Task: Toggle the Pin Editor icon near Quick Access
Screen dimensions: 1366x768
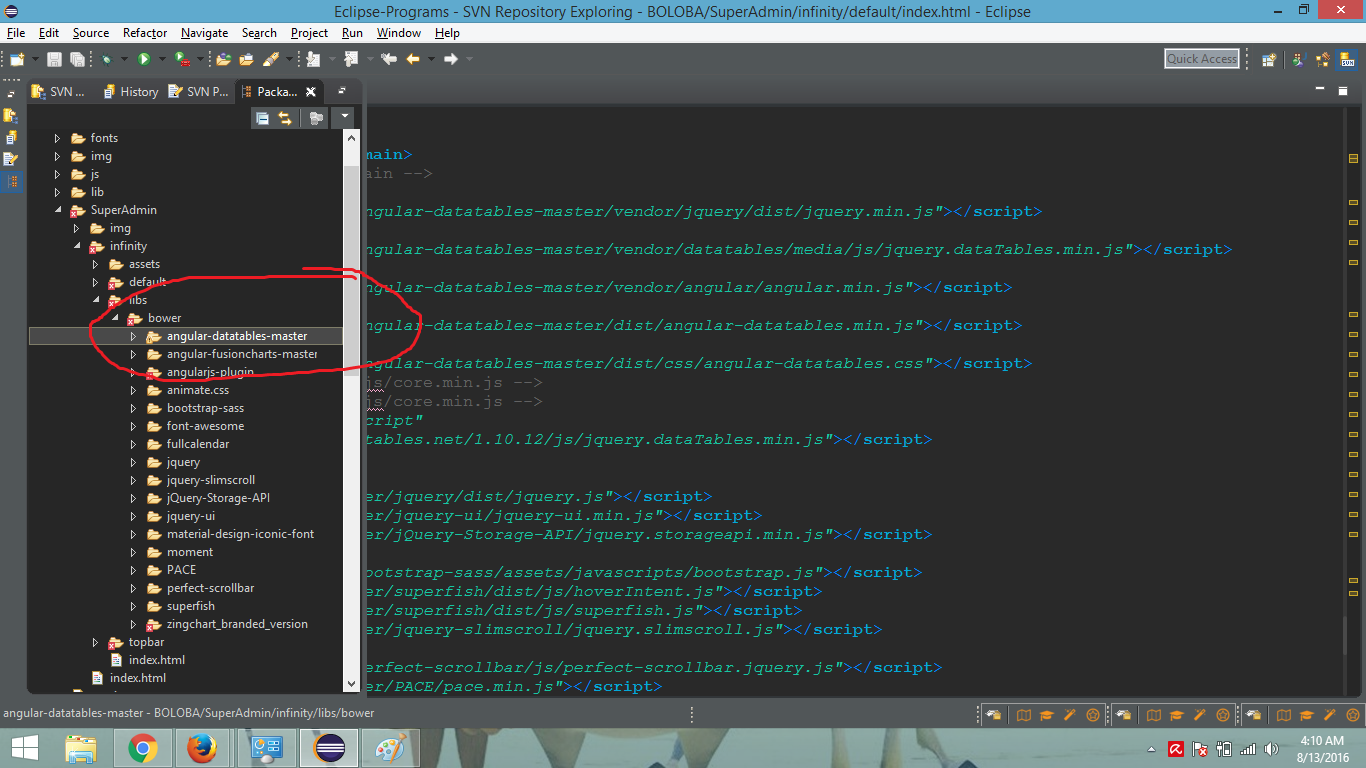Action: 1269,58
